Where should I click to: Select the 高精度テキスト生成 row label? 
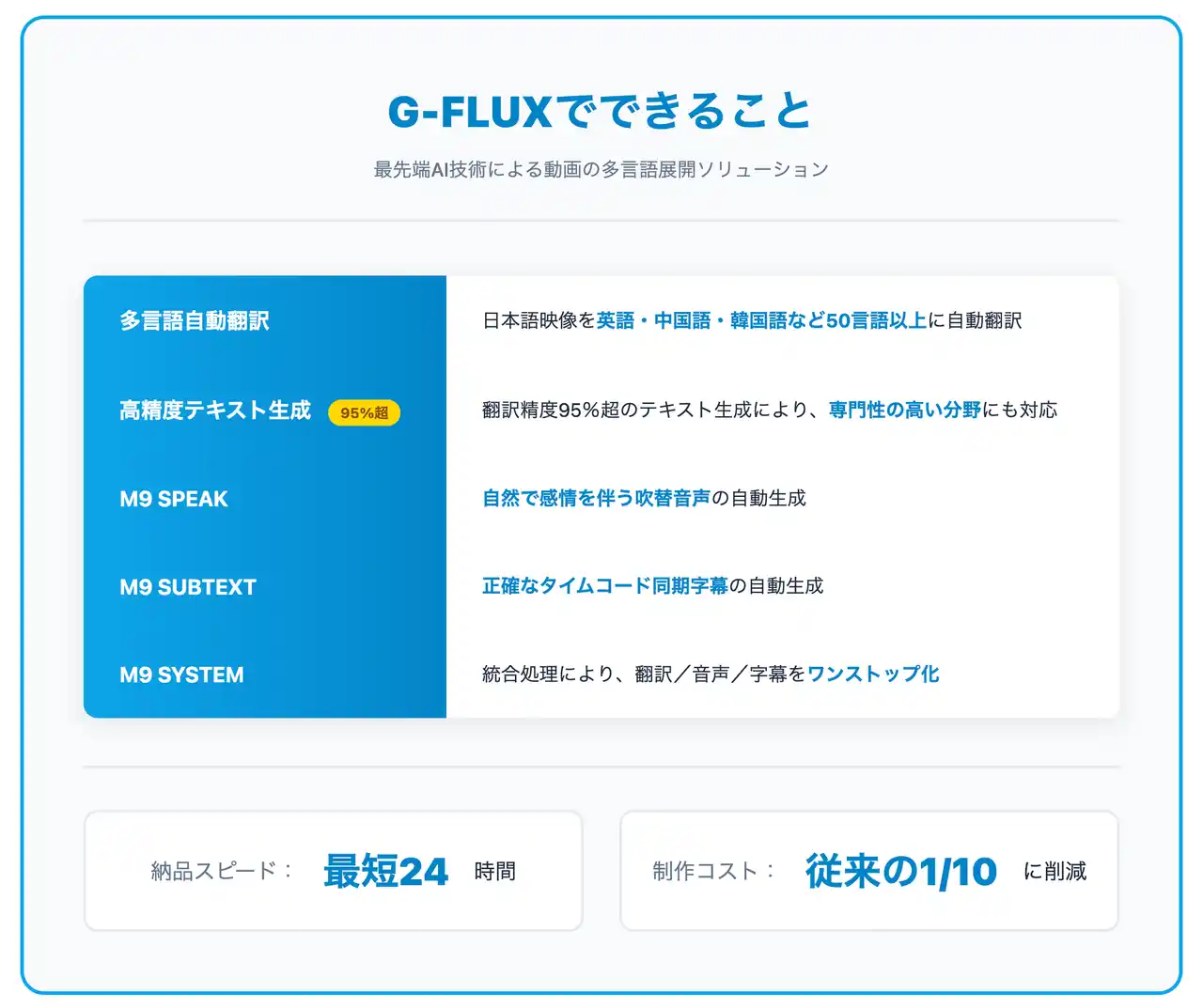pos(215,411)
